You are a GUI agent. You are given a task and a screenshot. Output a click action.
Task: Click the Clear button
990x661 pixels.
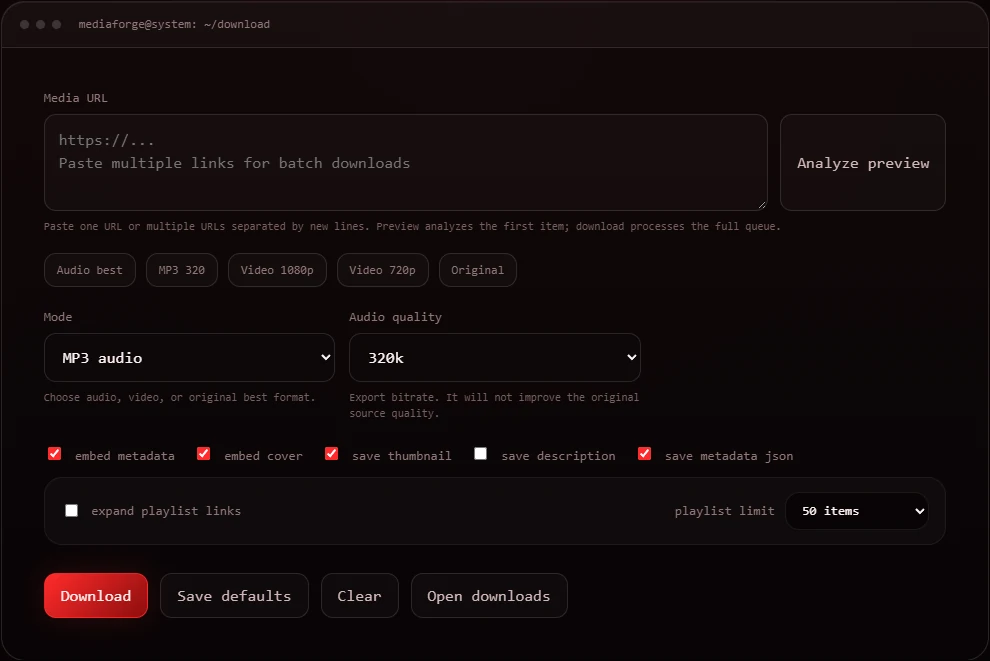pyautogui.click(x=360, y=595)
